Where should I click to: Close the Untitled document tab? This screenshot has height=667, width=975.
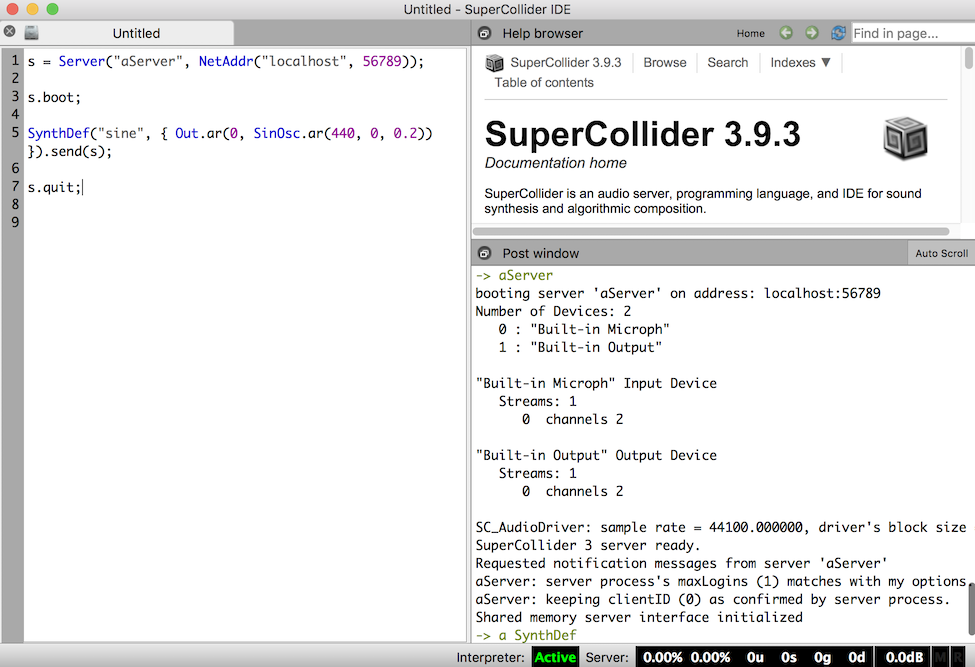10,32
